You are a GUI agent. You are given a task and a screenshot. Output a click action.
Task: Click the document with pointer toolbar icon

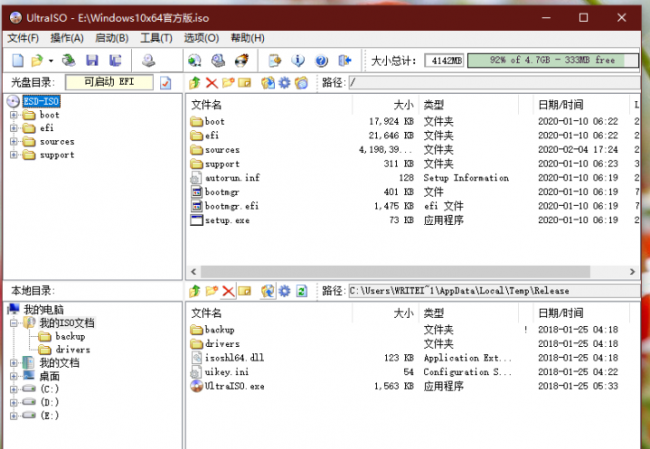point(274,61)
